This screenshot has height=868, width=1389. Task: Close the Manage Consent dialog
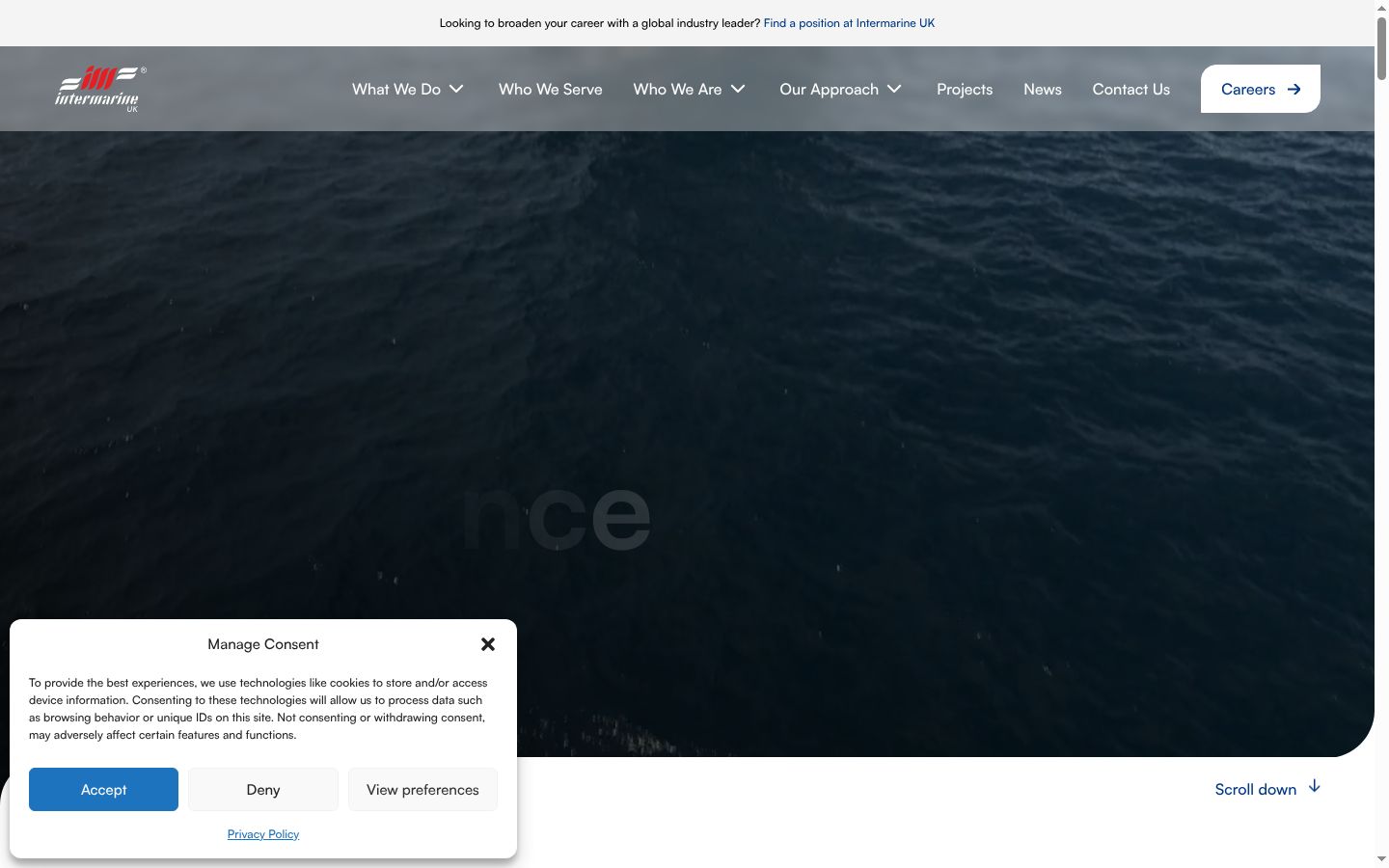tap(488, 644)
